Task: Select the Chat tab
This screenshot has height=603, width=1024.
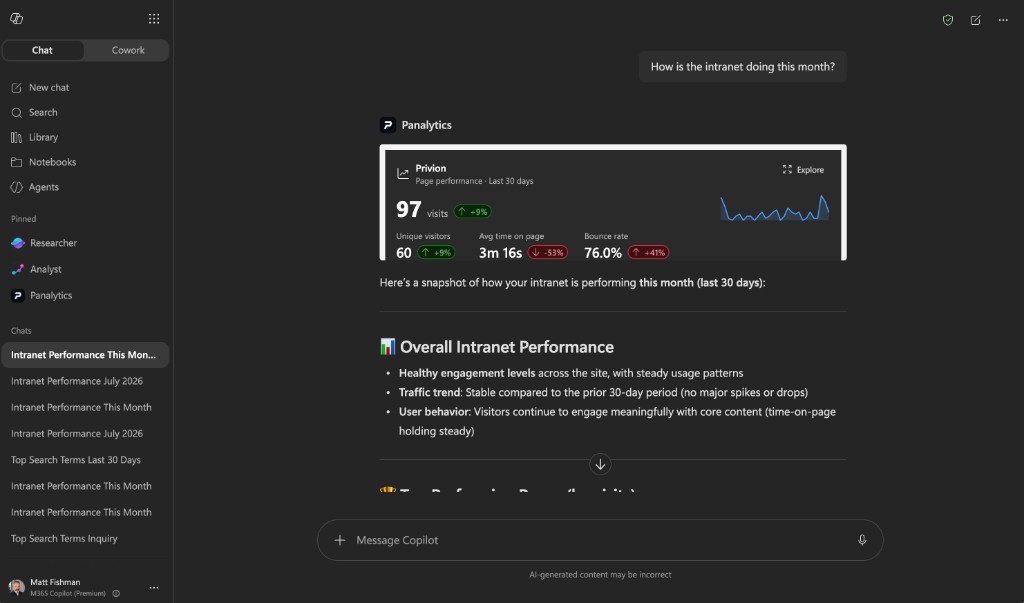Action: pyautogui.click(x=42, y=50)
